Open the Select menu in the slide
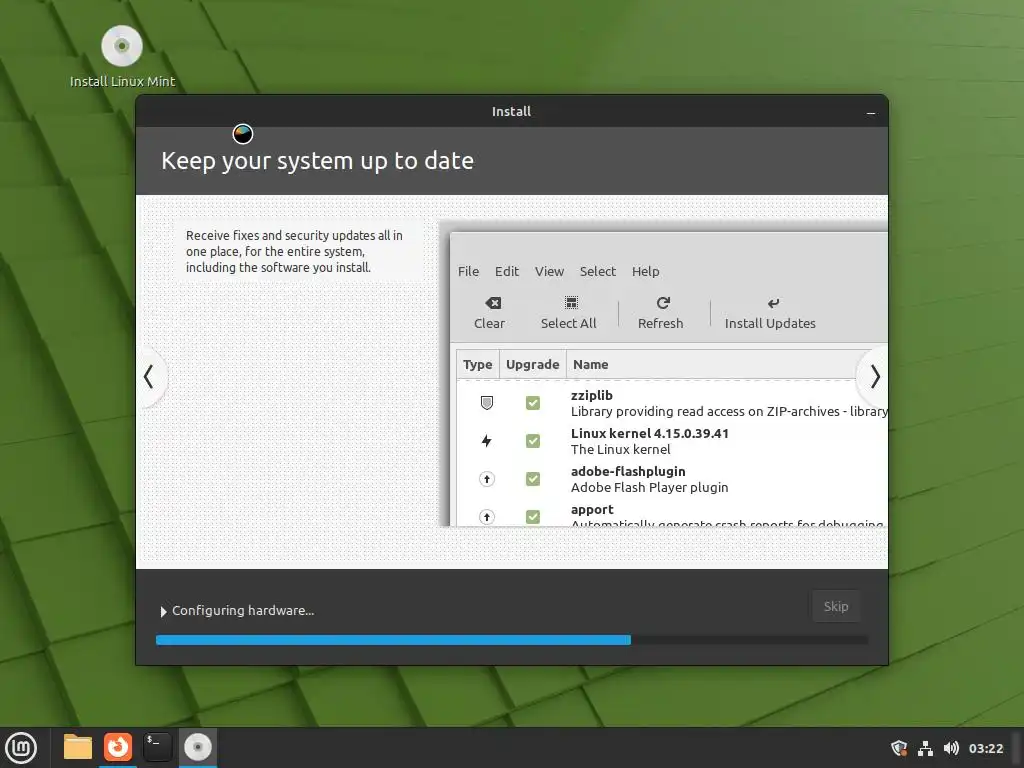The image size is (1024, 768). 598,271
